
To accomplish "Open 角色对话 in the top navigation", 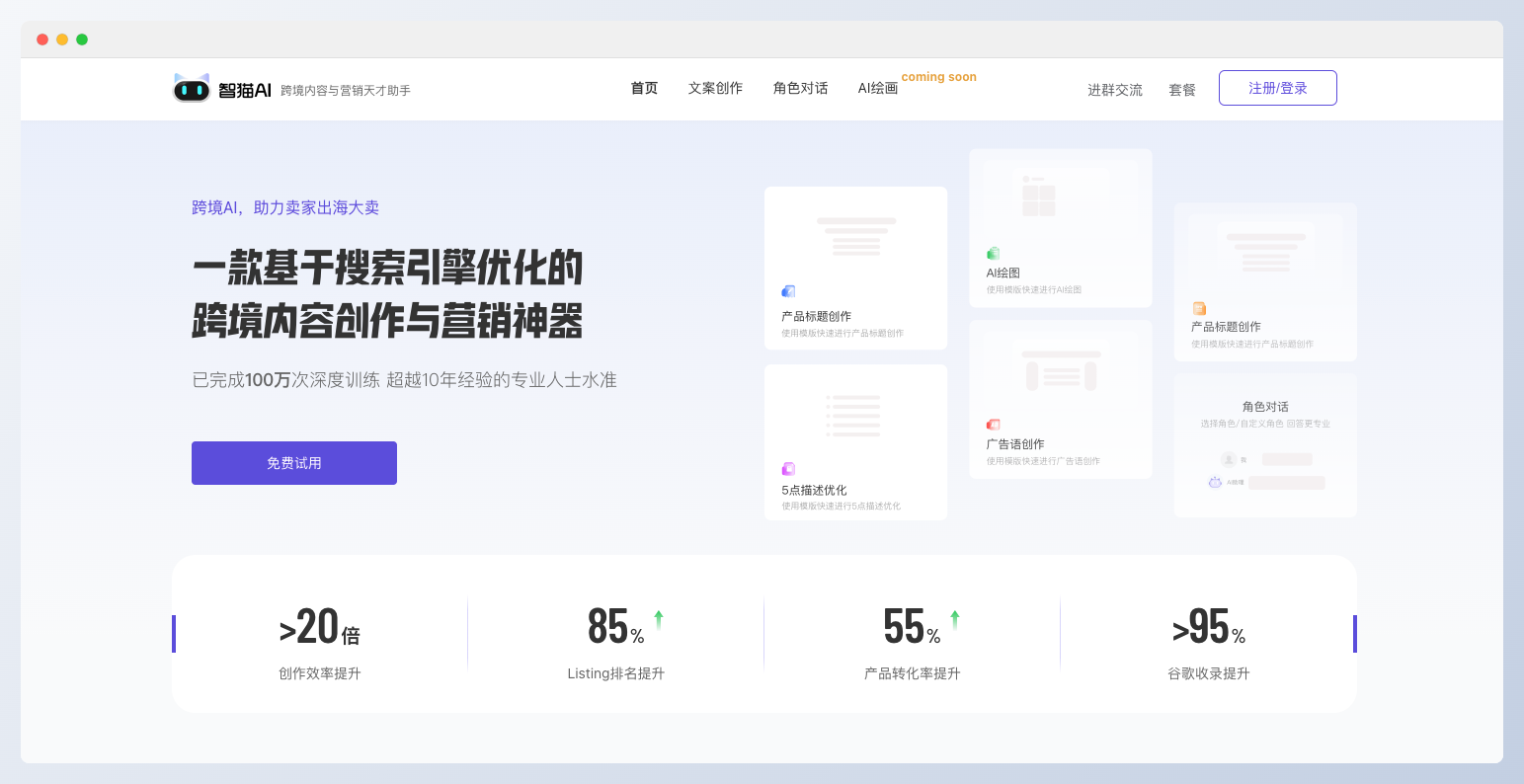I will point(800,88).
